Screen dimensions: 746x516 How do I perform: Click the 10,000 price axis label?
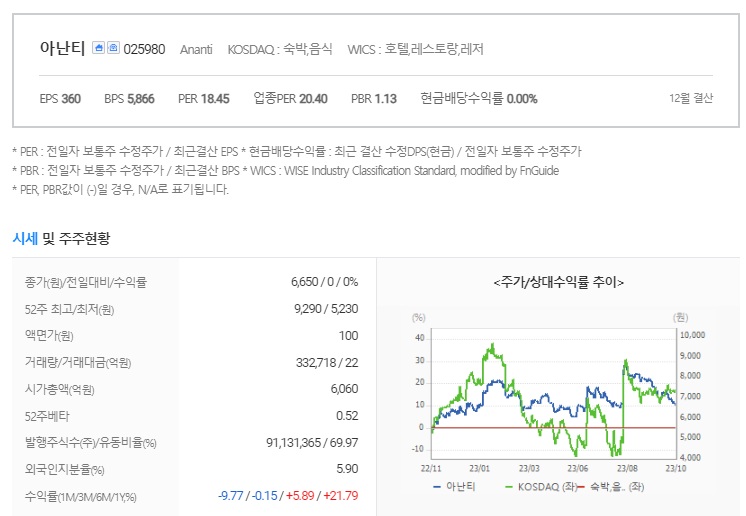click(692, 335)
